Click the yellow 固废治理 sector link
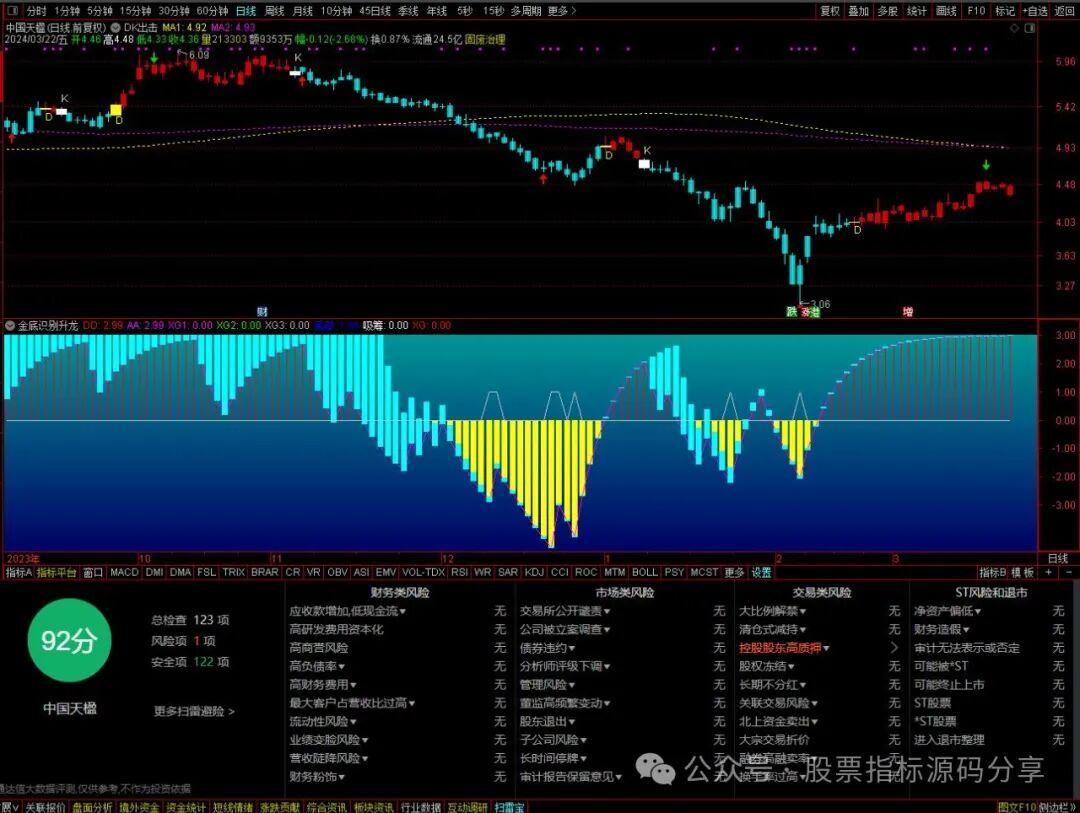The width and height of the screenshot is (1080, 813). pyautogui.click(x=485, y=39)
